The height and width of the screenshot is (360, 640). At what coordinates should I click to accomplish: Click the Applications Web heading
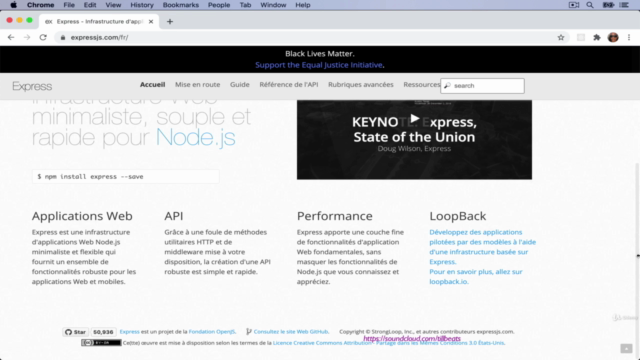82,216
